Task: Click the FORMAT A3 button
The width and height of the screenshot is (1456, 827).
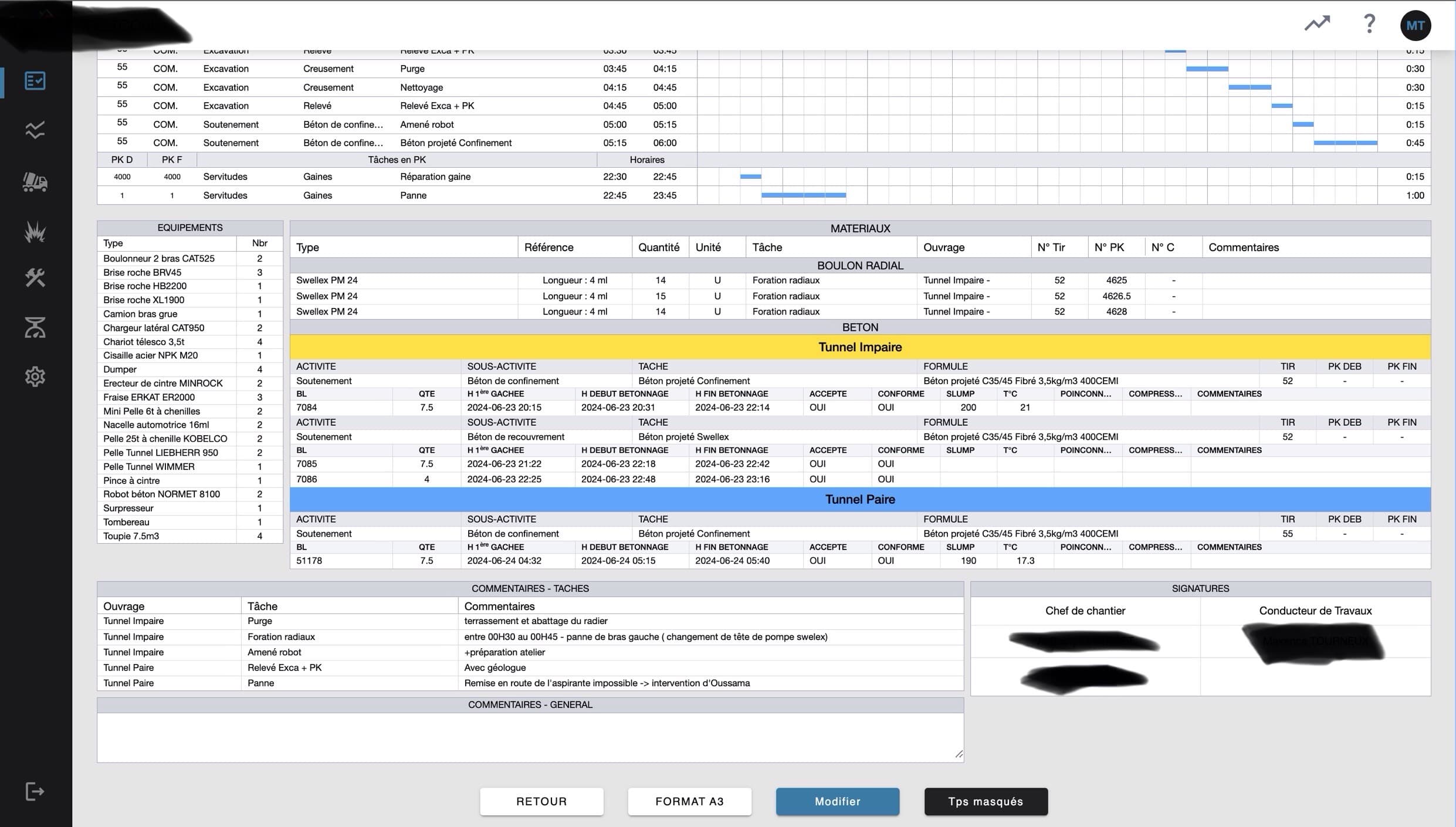Action: click(689, 801)
